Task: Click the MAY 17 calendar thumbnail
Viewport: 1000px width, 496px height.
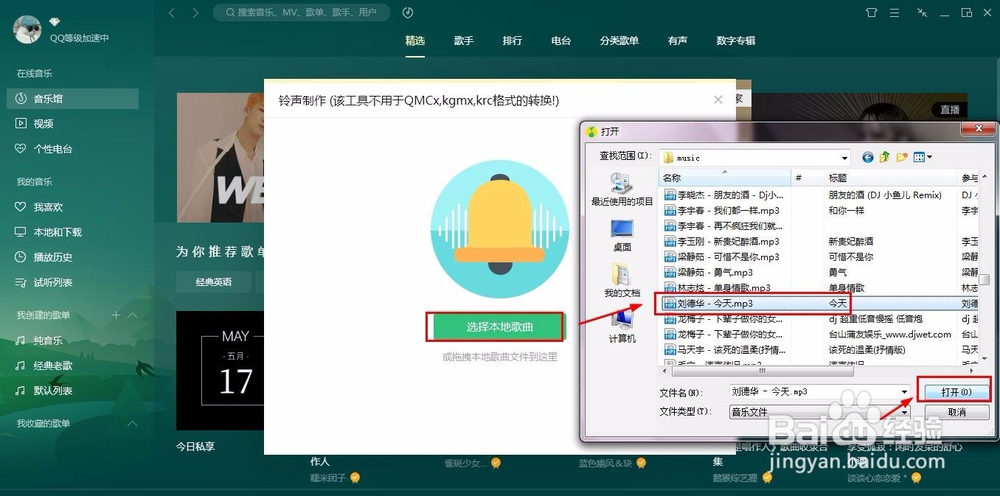Action: coord(220,370)
